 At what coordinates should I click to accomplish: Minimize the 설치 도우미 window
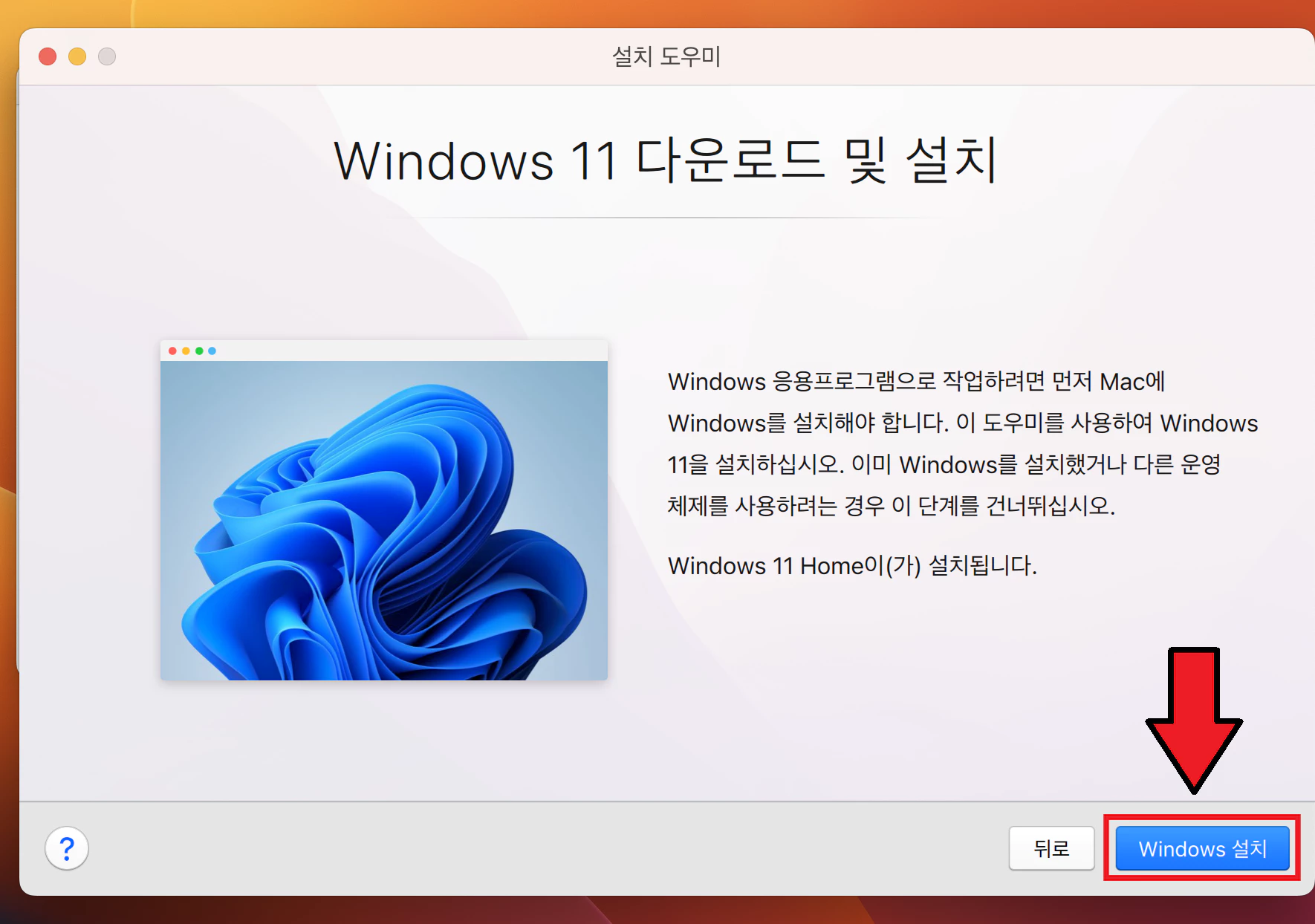coord(77,56)
